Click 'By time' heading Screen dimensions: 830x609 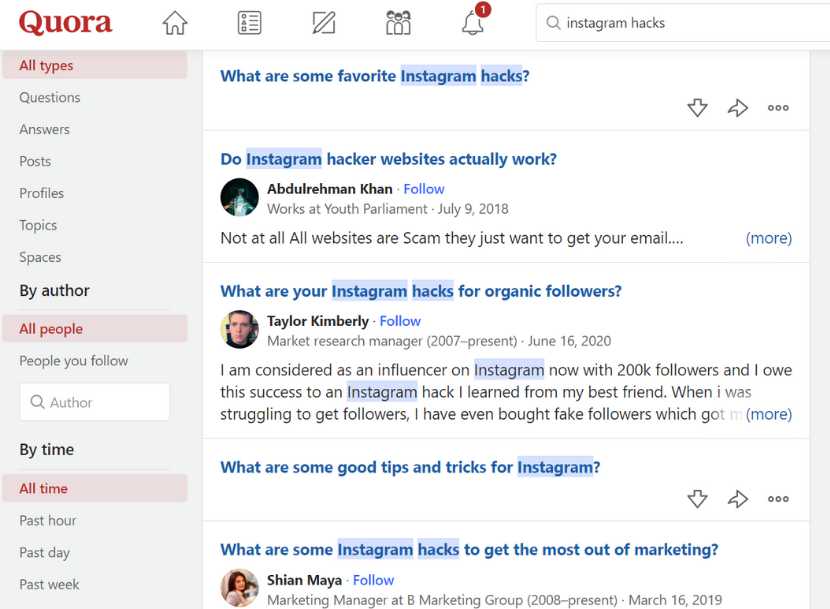tap(47, 449)
